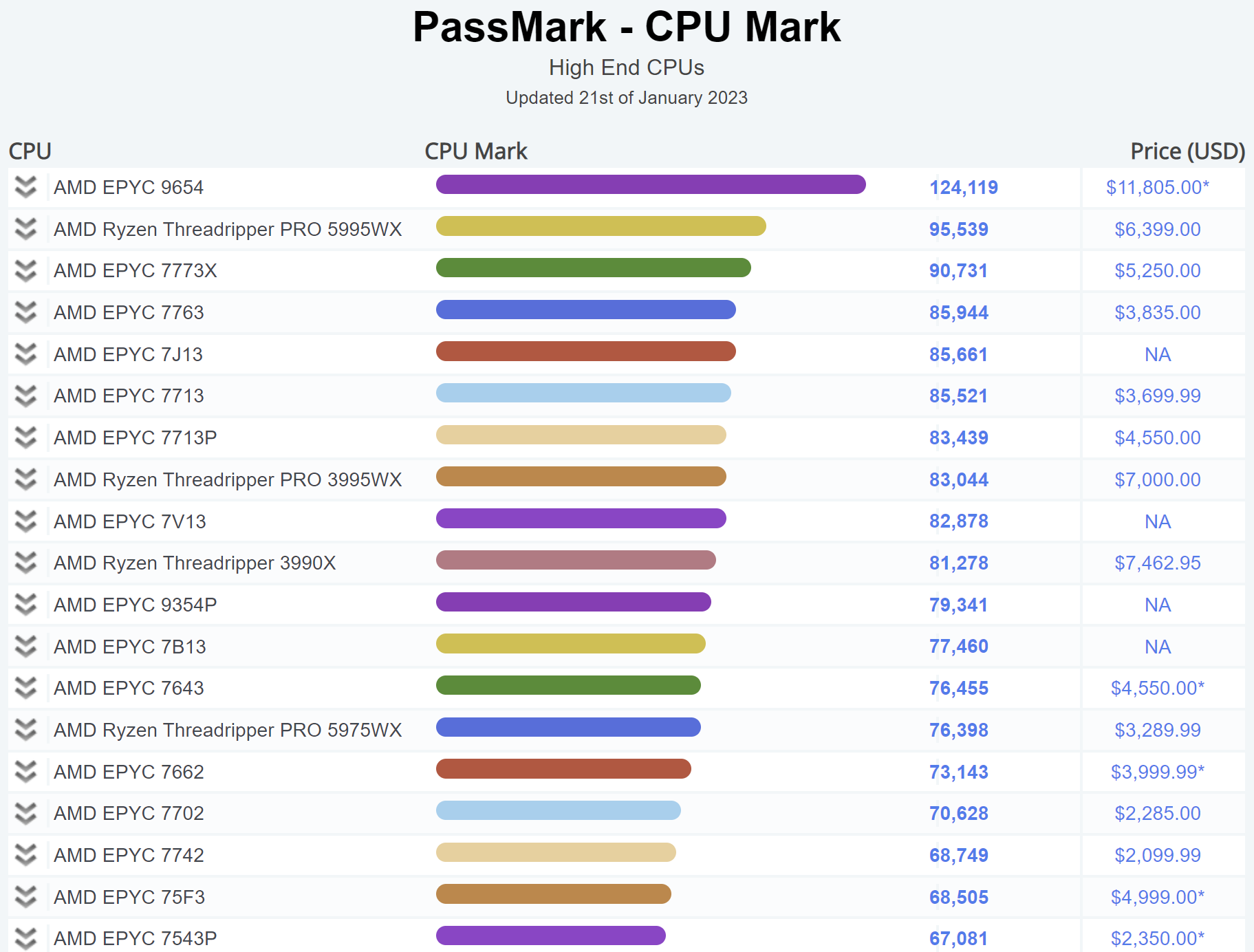Click the chevron beside AMD EPYC 7773X
This screenshot has height=952, width=1254.
pyautogui.click(x=25, y=271)
